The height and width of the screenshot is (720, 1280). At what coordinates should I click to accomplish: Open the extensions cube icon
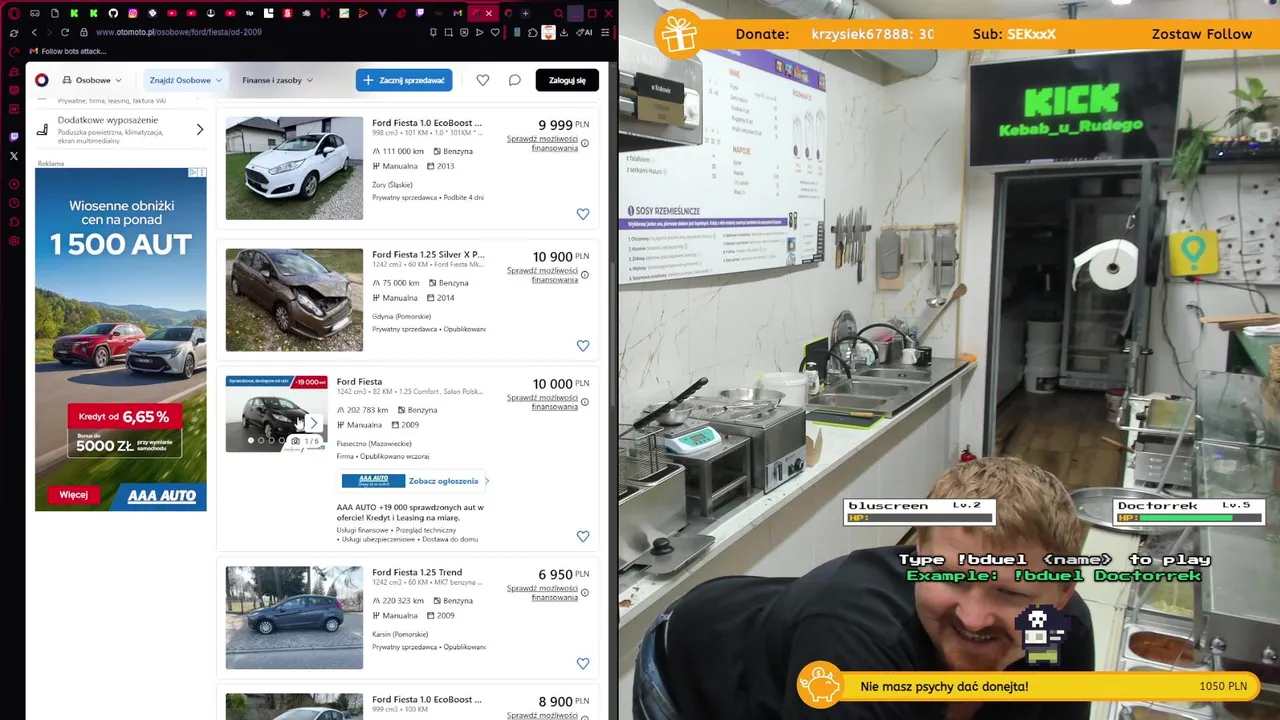532,32
